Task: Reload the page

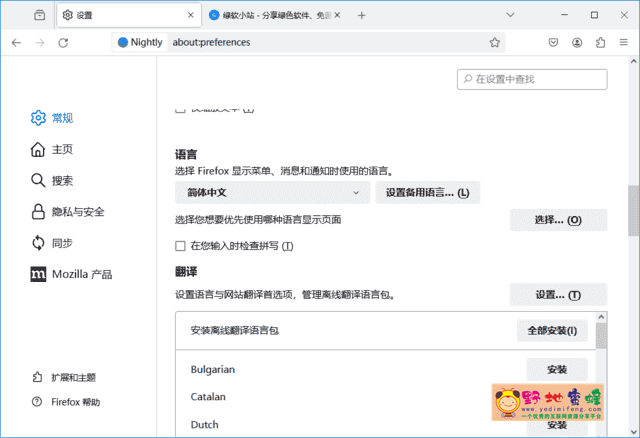Action: [x=63, y=42]
